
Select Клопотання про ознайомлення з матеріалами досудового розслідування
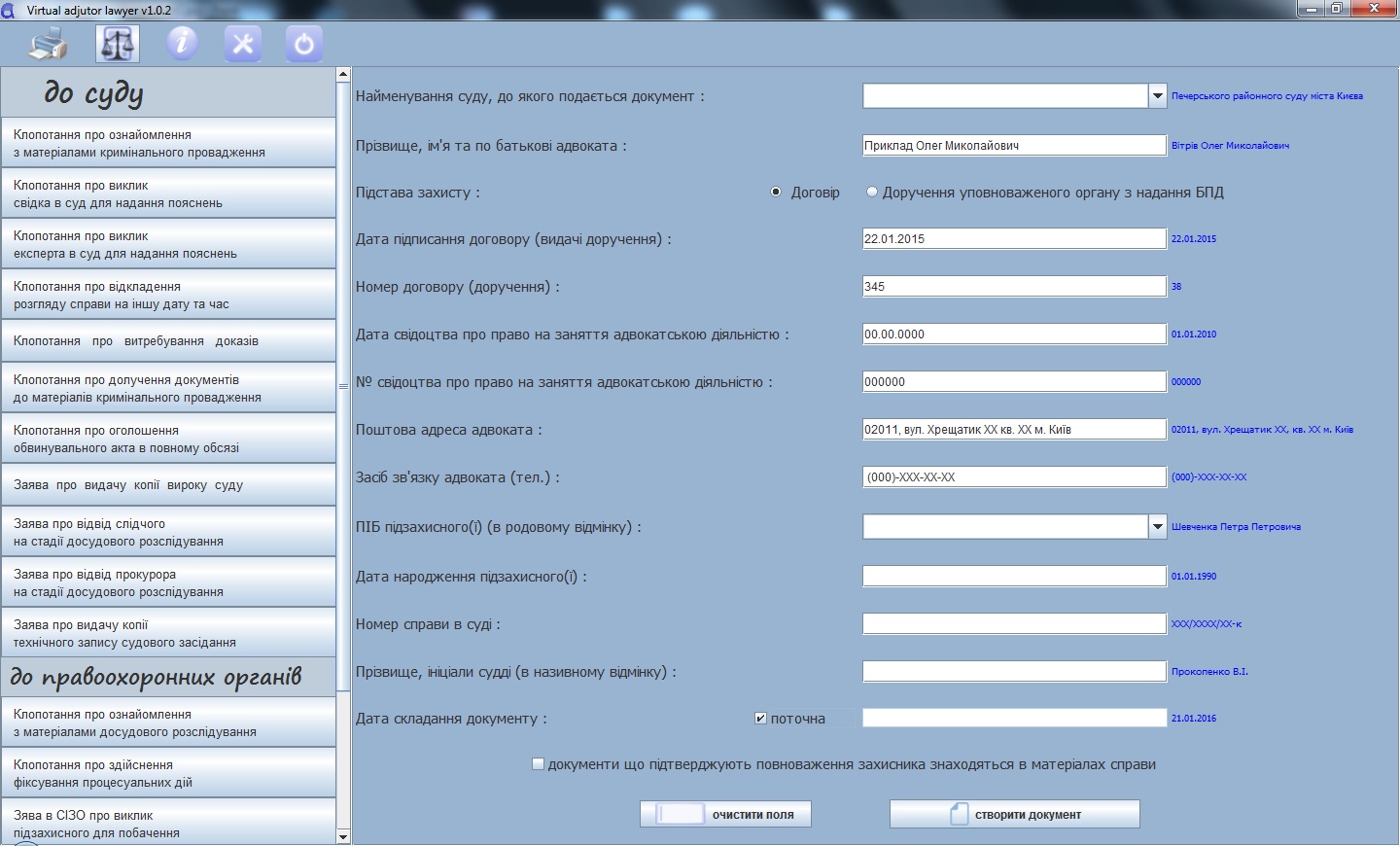(168, 723)
